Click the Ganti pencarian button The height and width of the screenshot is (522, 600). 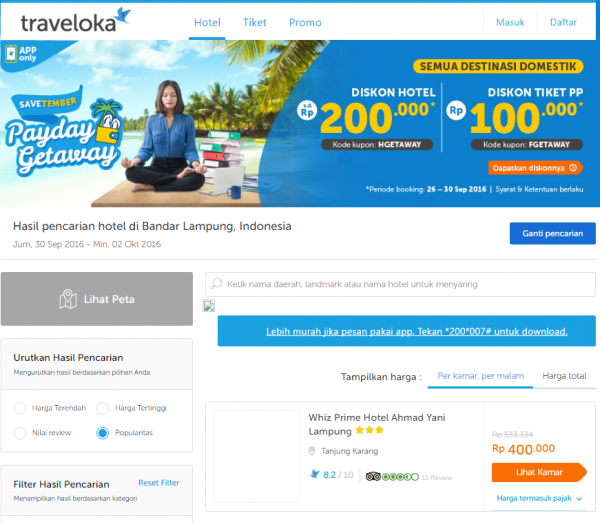553,233
